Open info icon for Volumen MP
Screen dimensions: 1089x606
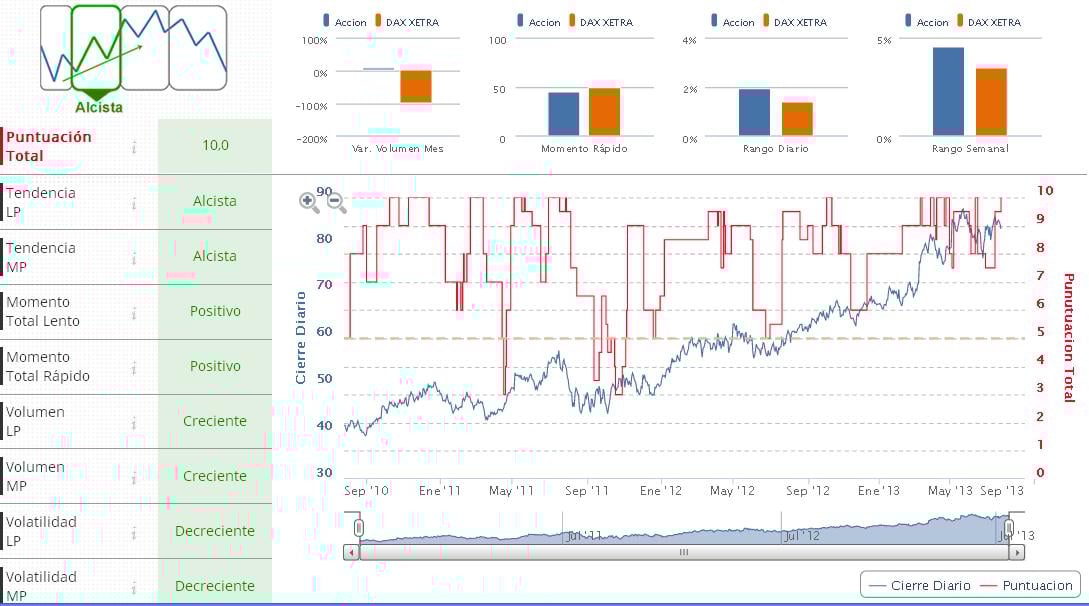134,477
